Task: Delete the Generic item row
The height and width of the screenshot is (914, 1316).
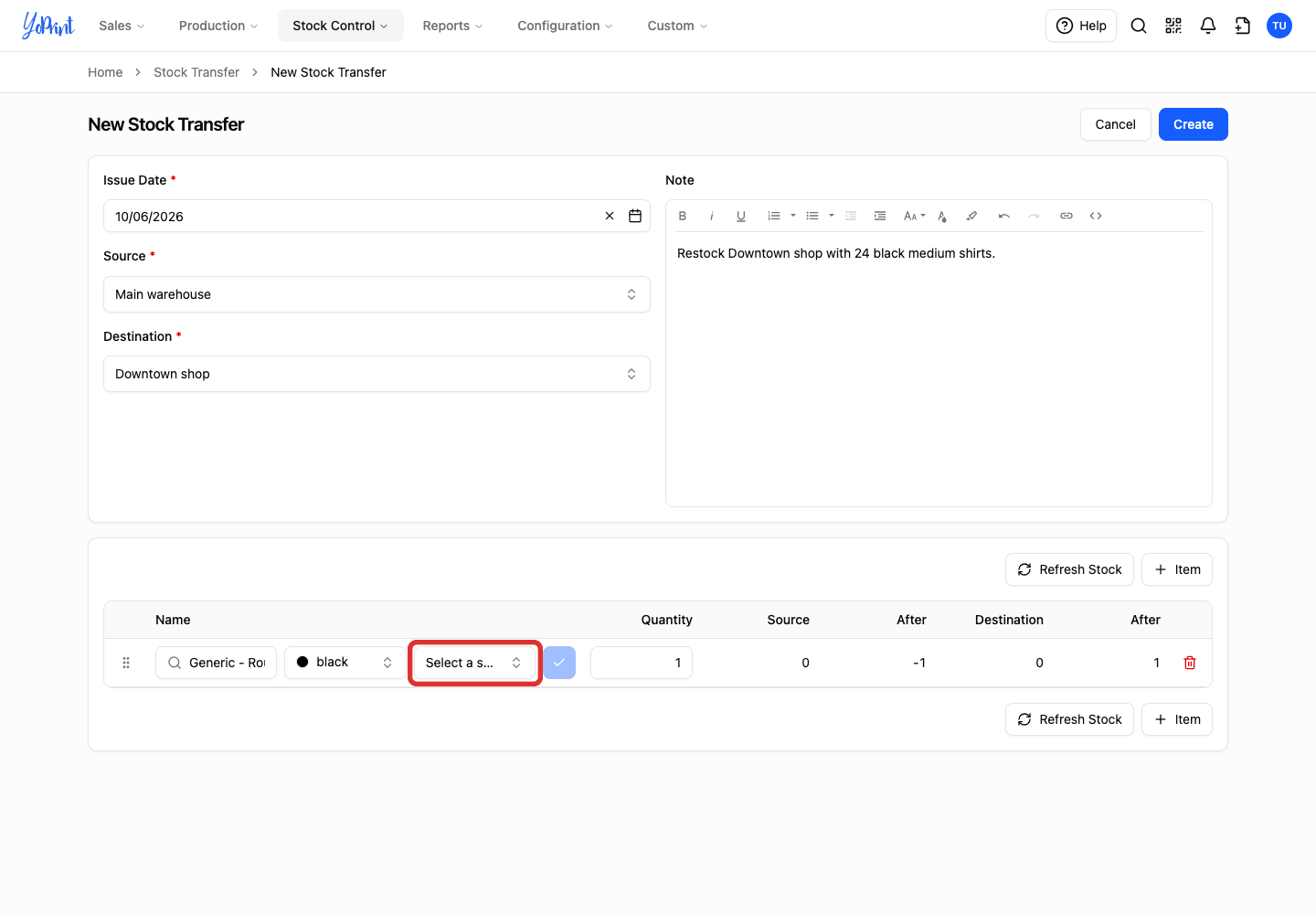Action: (1190, 663)
